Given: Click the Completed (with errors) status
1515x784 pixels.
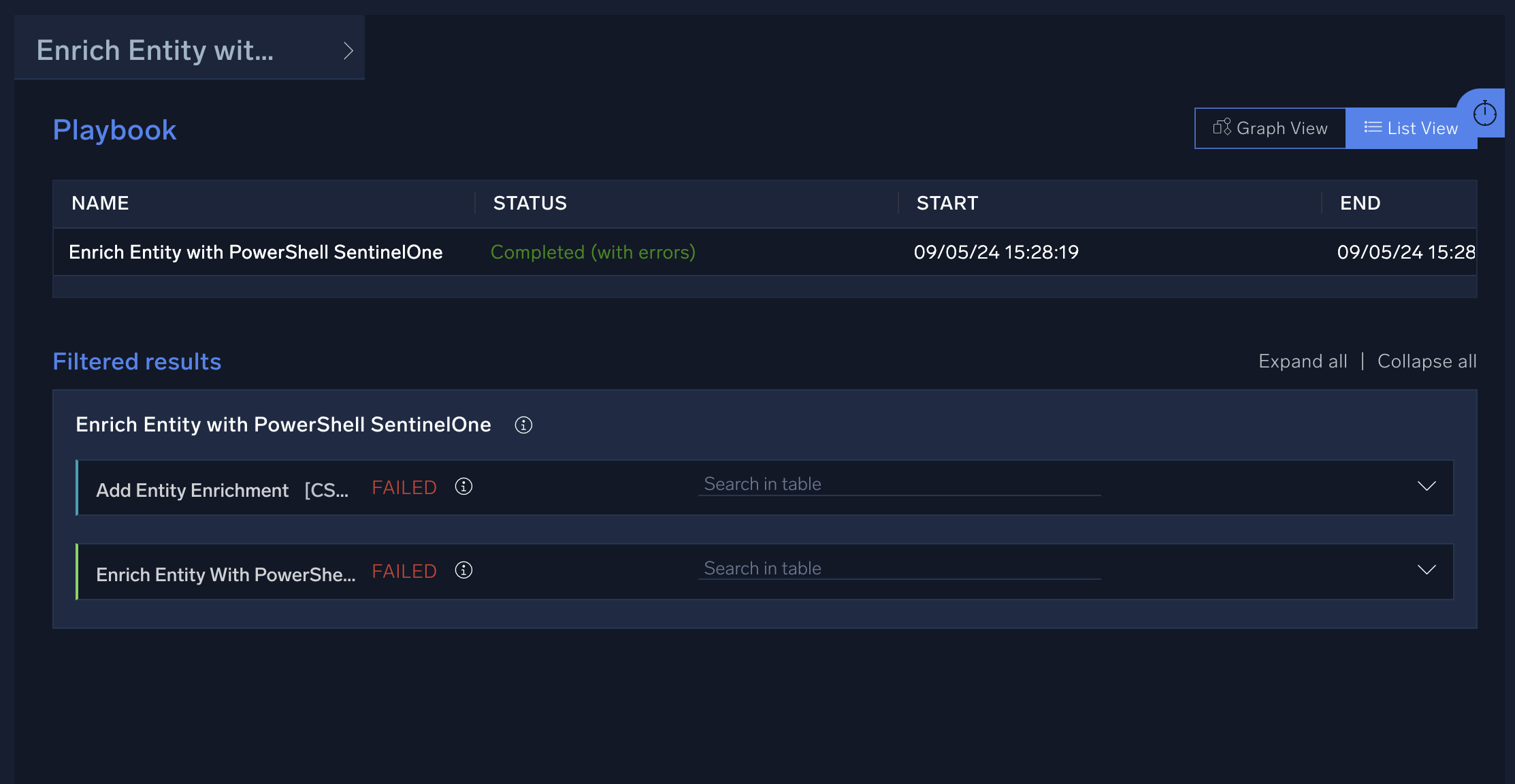Looking at the screenshot, I should (593, 252).
